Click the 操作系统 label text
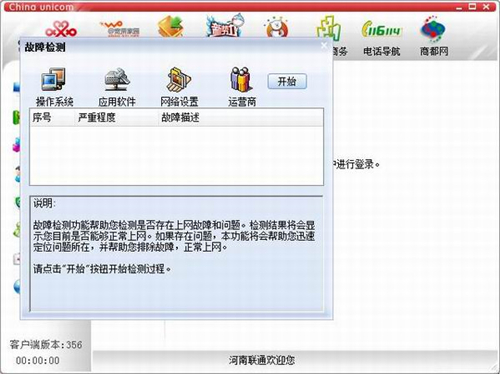500x374 pixels. [55, 102]
